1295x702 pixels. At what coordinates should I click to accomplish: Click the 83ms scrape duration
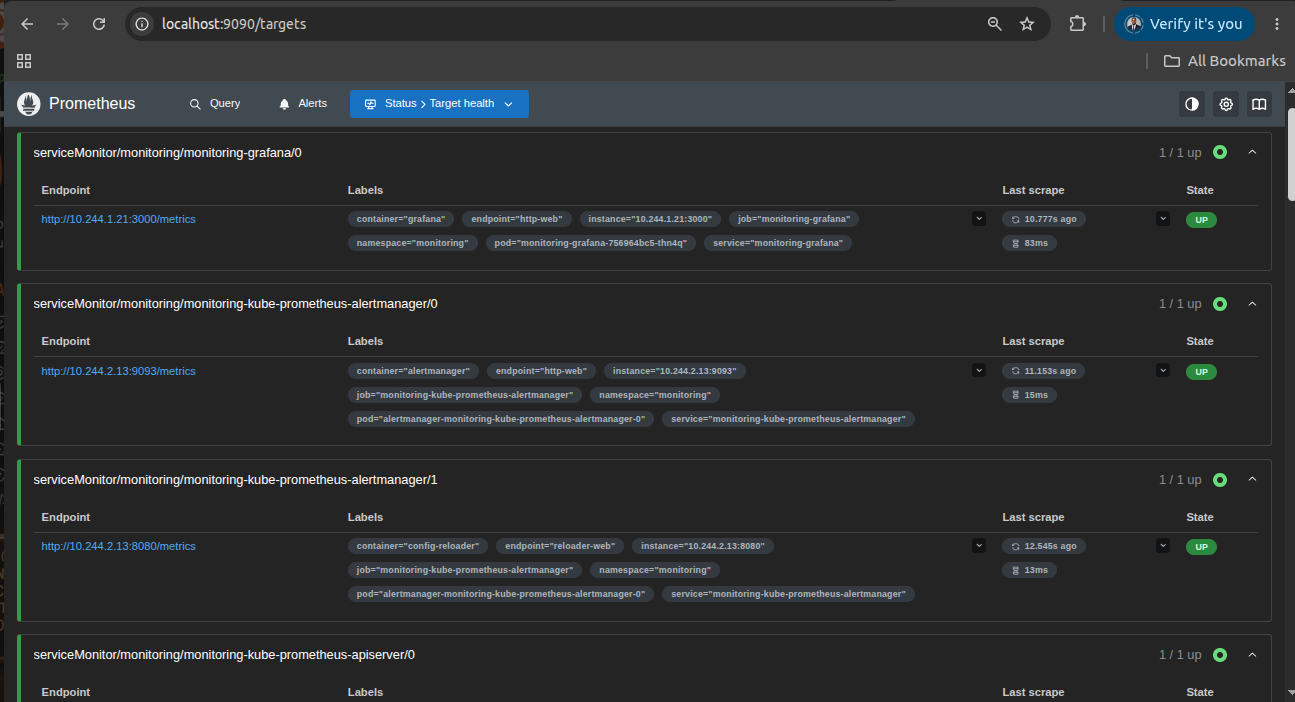coord(1029,243)
